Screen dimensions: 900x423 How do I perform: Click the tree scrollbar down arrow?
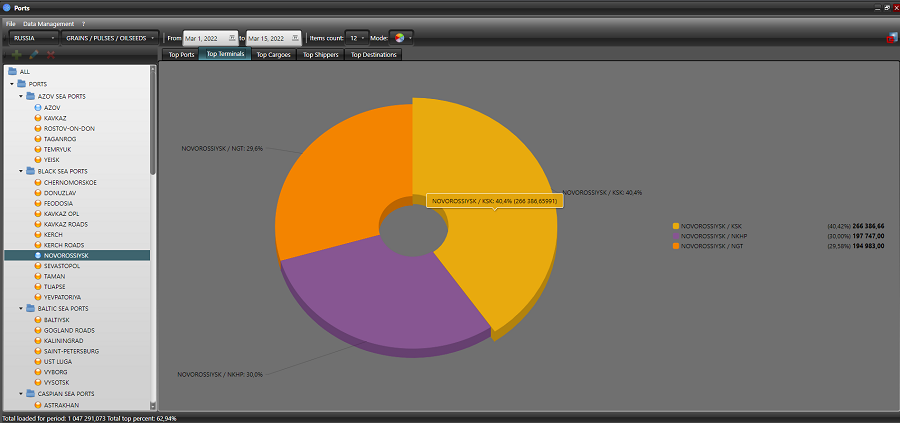pos(153,406)
